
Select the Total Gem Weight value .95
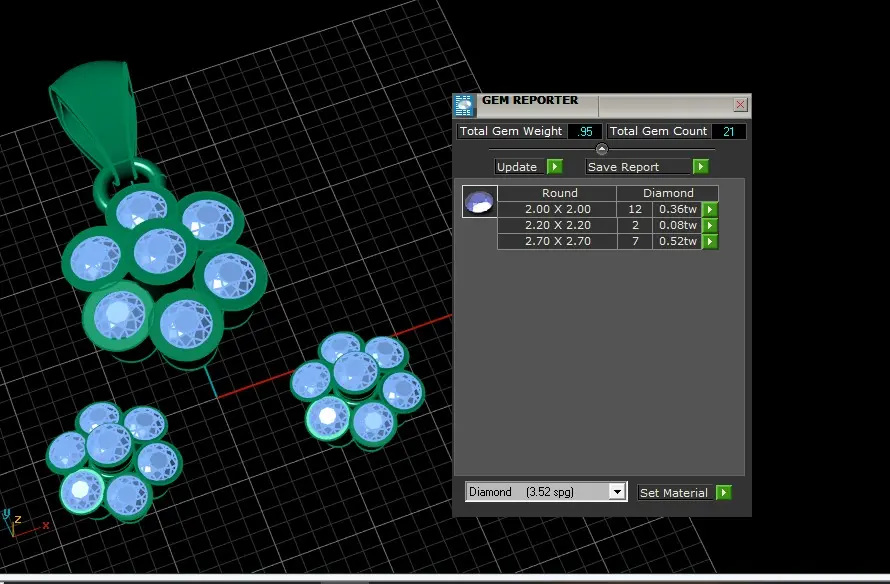585,132
